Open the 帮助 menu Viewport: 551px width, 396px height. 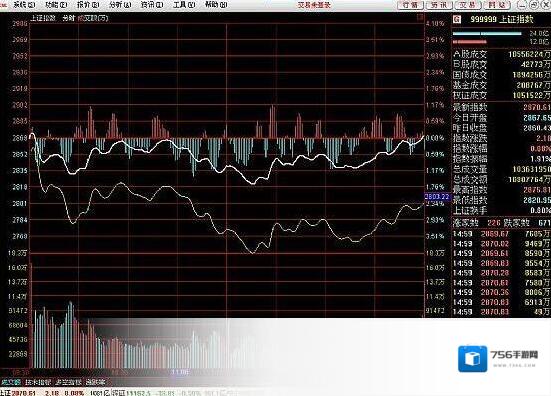coord(216,5)
